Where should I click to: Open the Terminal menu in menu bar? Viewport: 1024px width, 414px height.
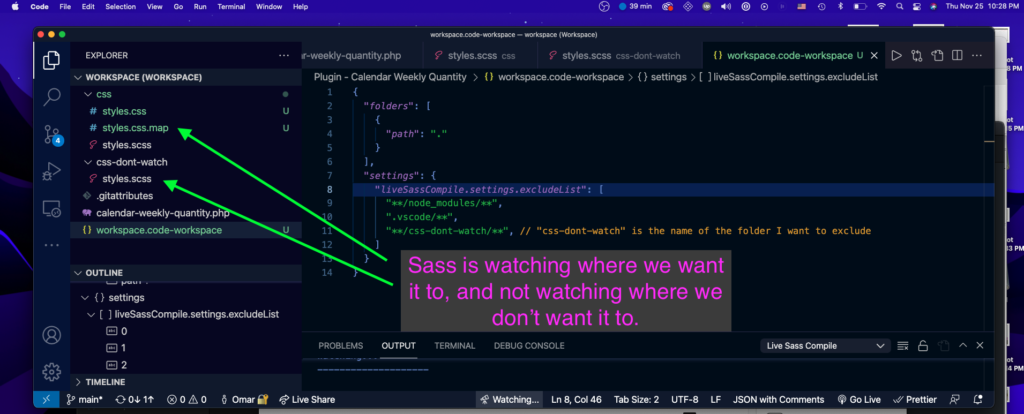tap(231, 7)
